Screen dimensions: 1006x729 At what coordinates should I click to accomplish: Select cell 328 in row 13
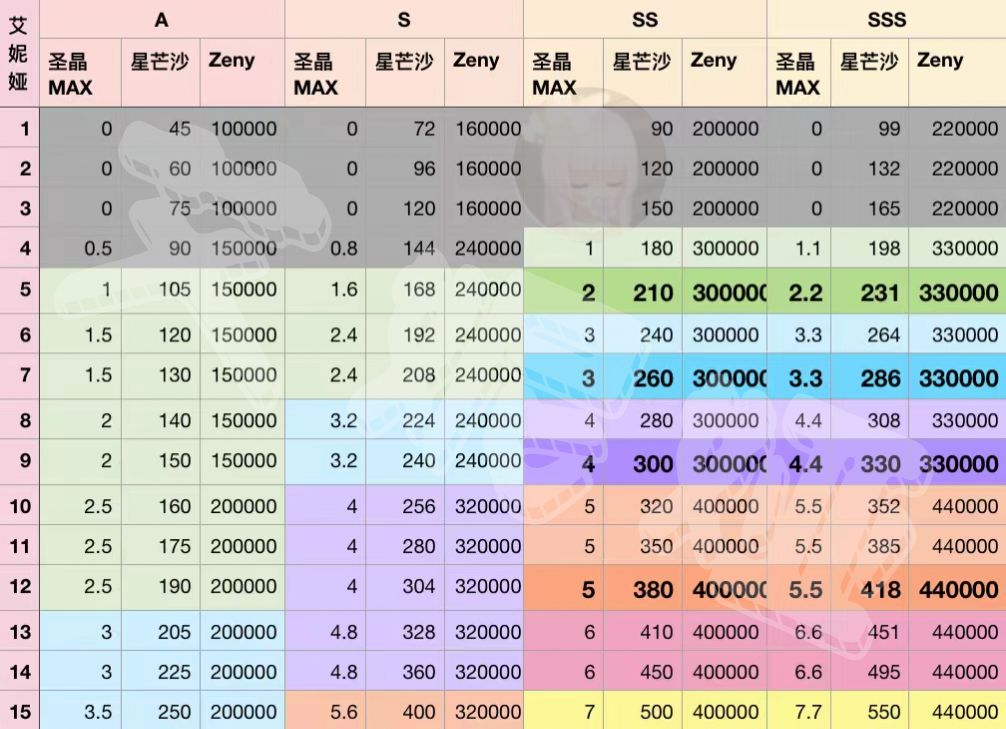405,632
